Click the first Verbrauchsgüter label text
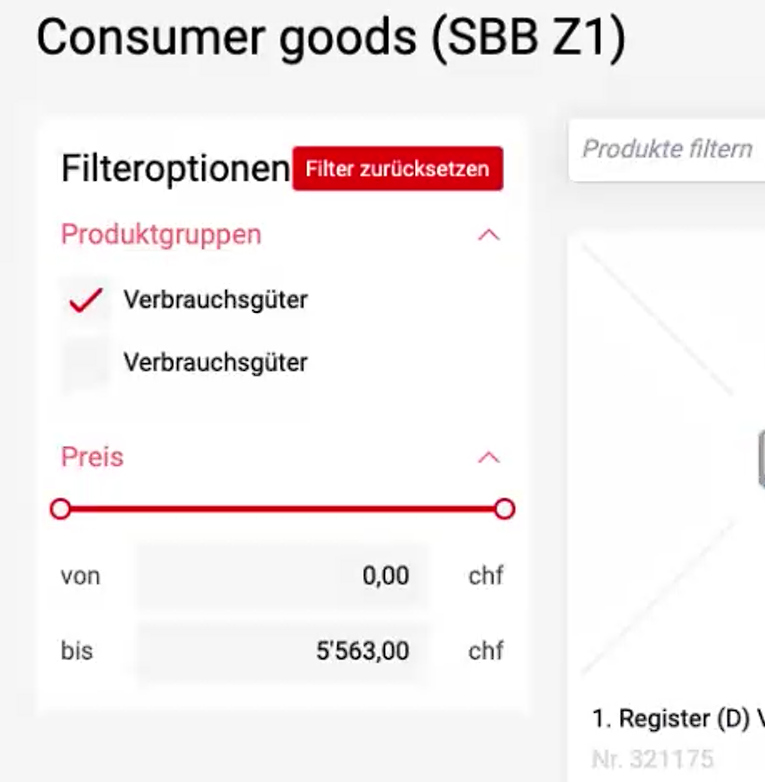Image resolution: width=765 pixels, height=782 pixels. pos(215,299)
